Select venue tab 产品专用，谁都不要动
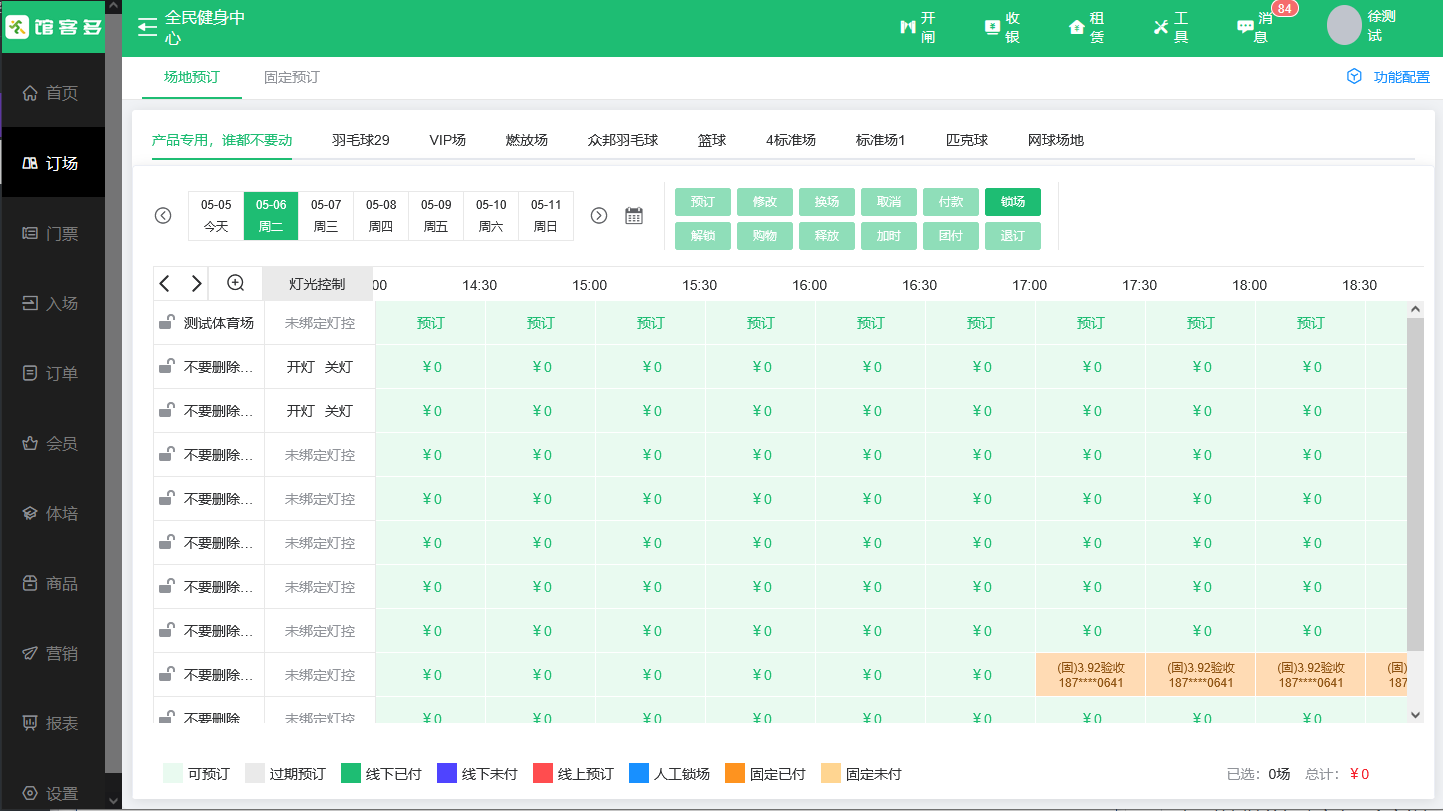Image resolution: width=1443 pixels, height=811 pixels. click(222, 140)
